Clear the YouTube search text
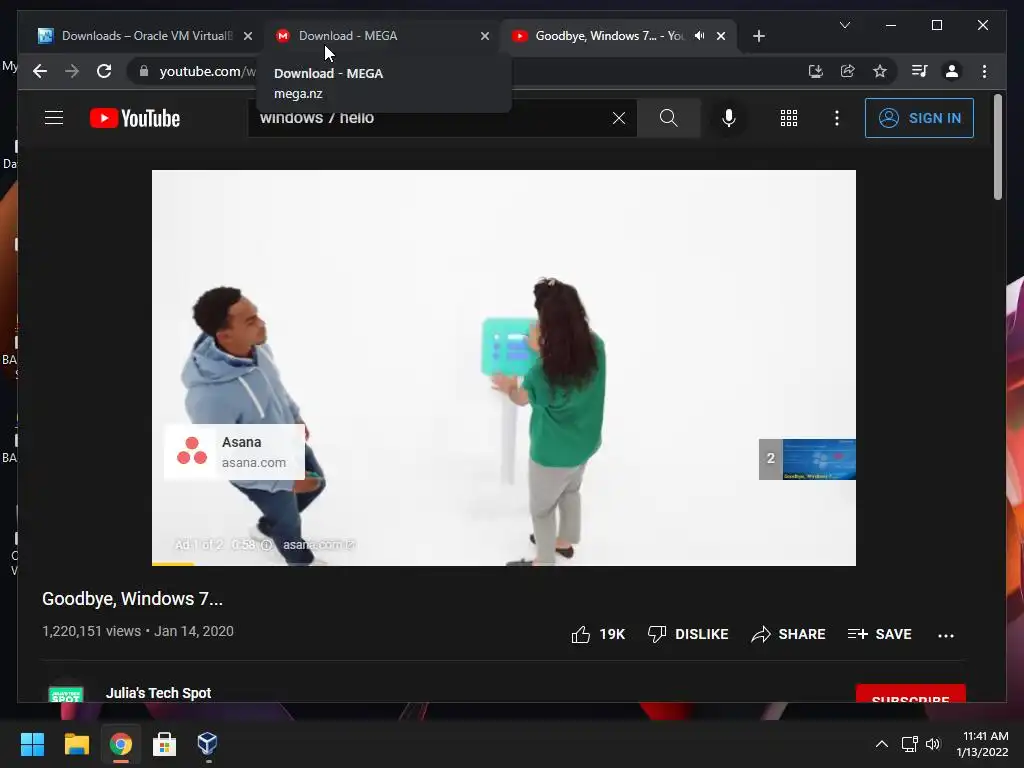The image size is (1024, 768). tap(619, 118)
